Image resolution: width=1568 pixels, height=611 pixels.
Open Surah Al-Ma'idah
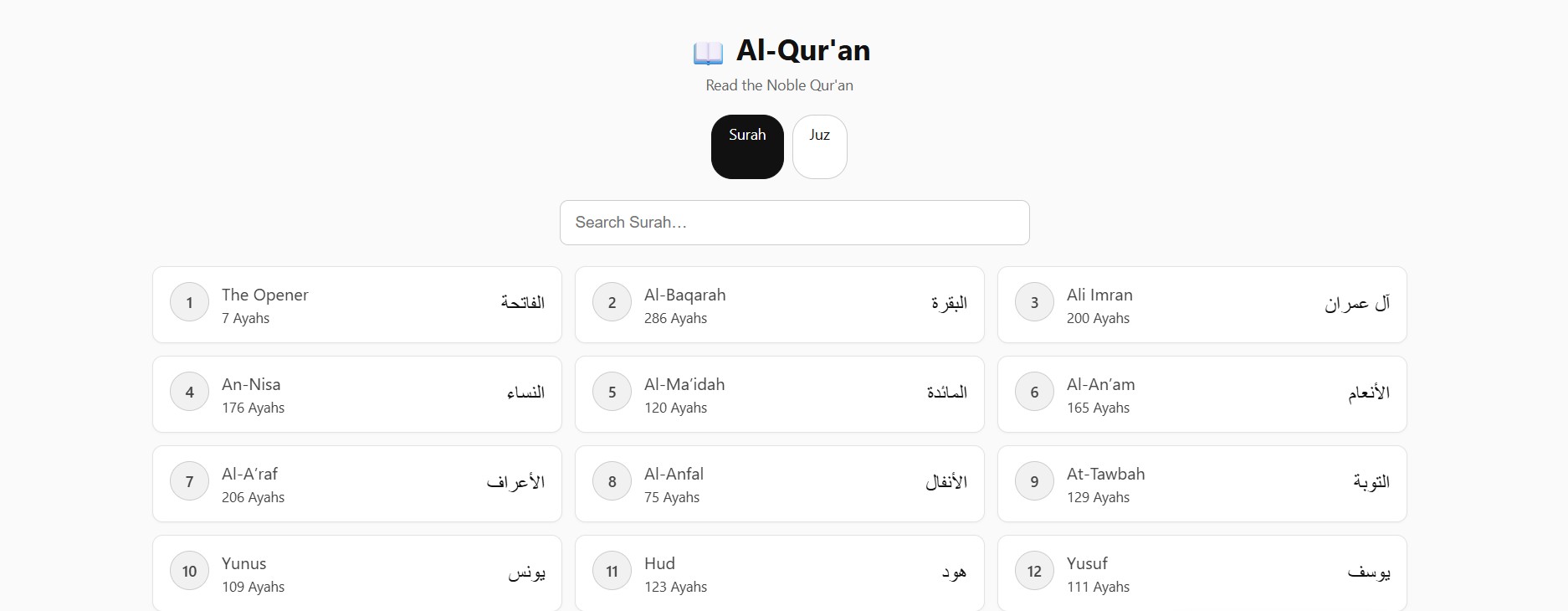778,393
